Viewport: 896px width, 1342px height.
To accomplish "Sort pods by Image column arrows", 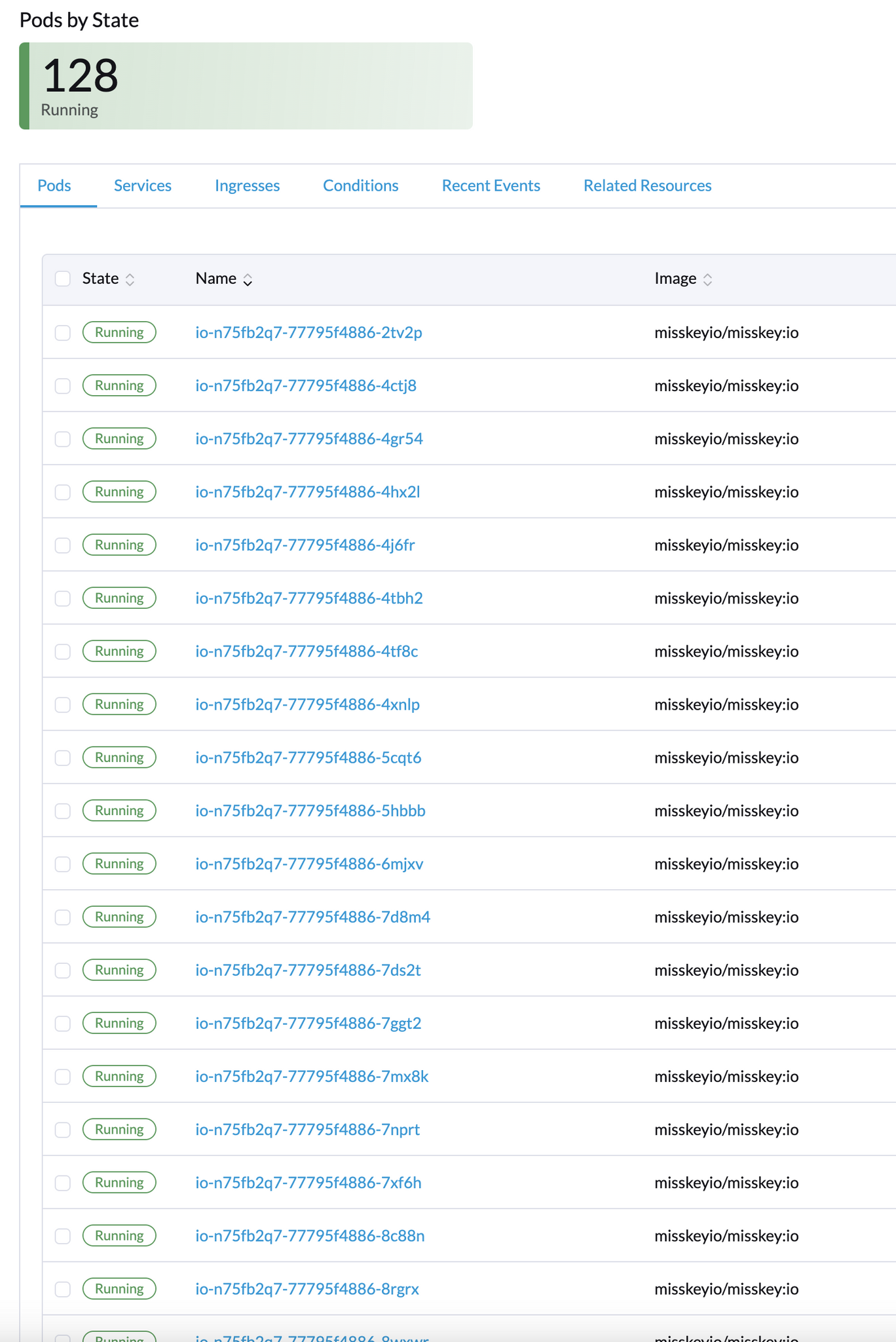I will (x=707, y=280).
